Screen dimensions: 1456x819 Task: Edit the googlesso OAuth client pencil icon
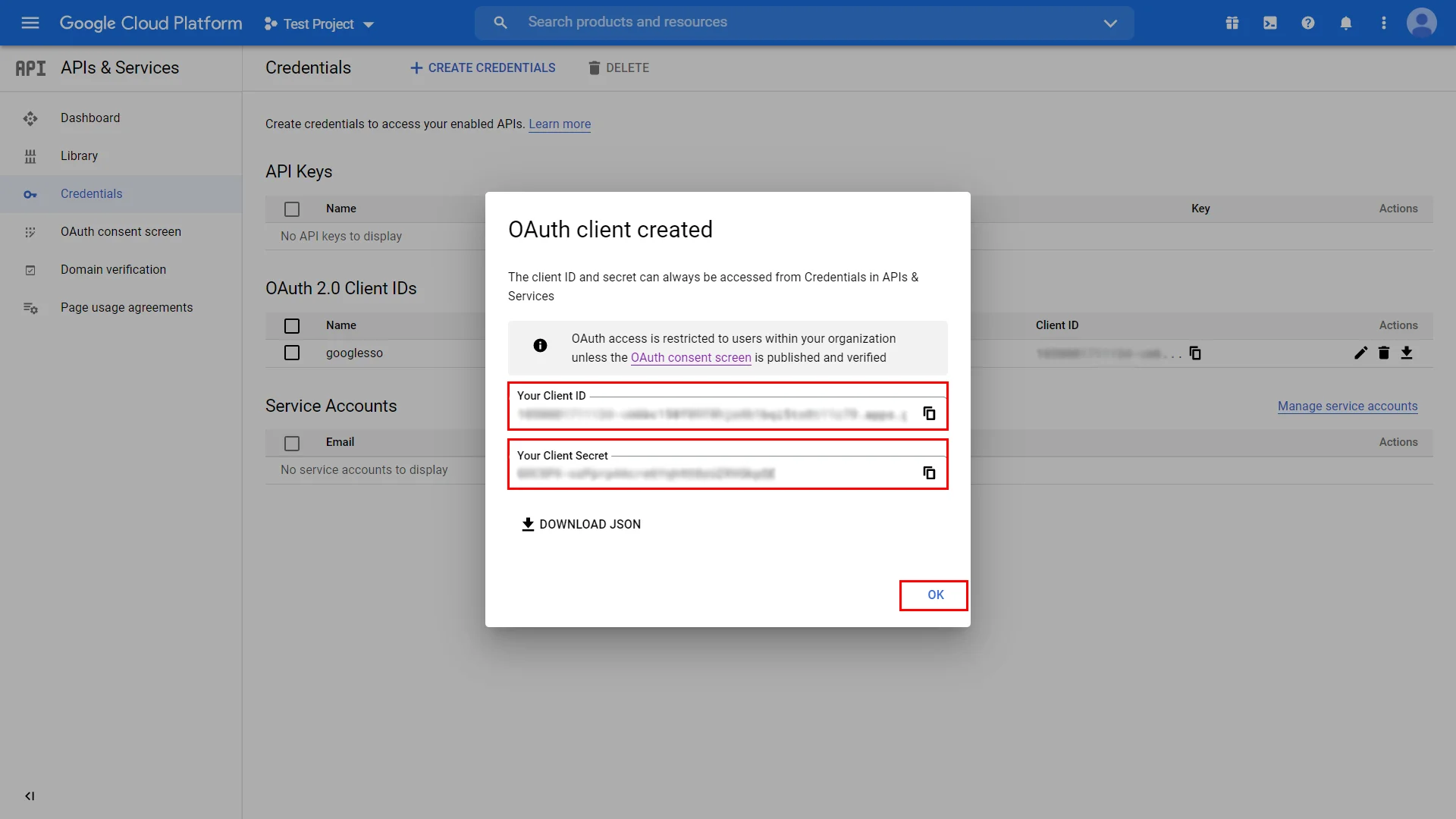pyautogui.click(x=1361, y=353)
